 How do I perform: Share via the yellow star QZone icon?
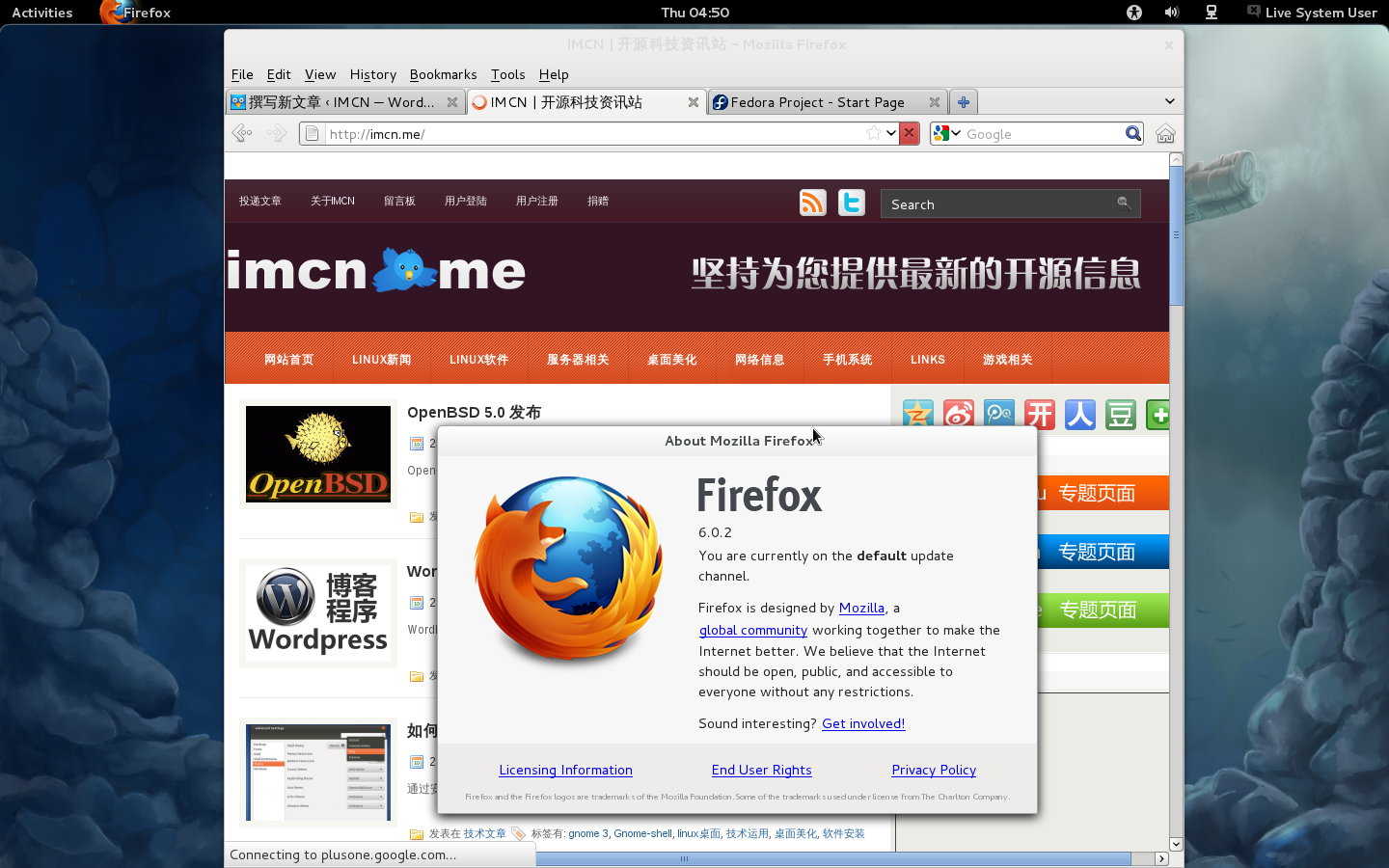pyautogui.click(x=918, y=415)
